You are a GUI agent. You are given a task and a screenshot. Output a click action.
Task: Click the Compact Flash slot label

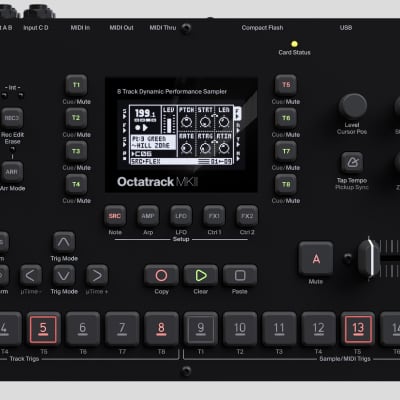(x=262, y=28)
